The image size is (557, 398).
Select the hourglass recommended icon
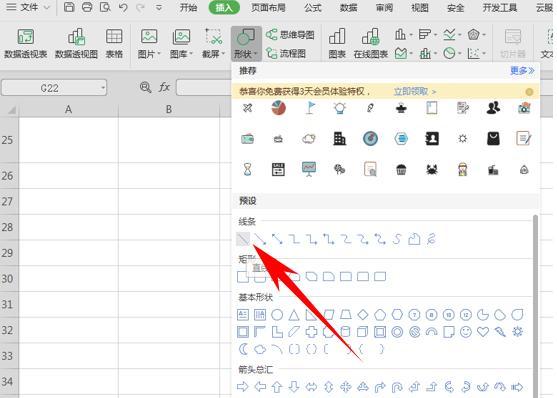pyautogui.click(x=248, y=169)
